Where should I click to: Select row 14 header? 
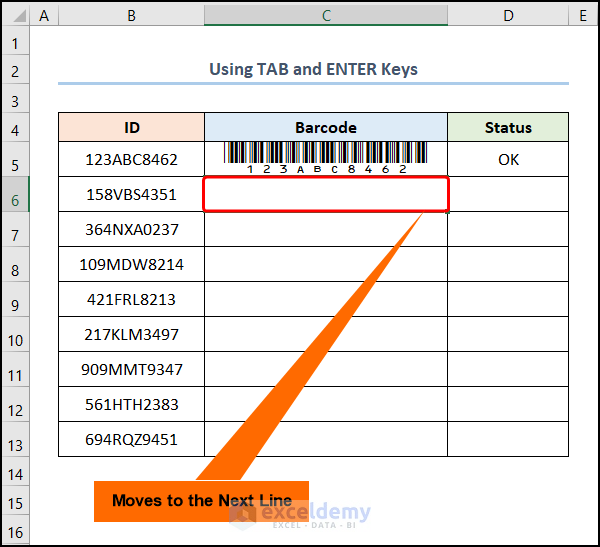pyautogui.click(x=15, y=471)
